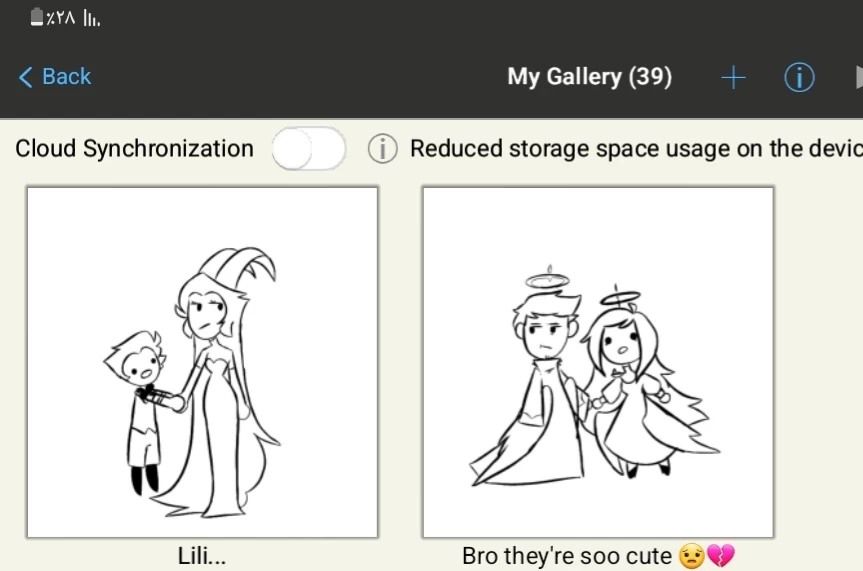Click the broken heart emoji in caption
This screenshot has height=571, width=863.
720,556
